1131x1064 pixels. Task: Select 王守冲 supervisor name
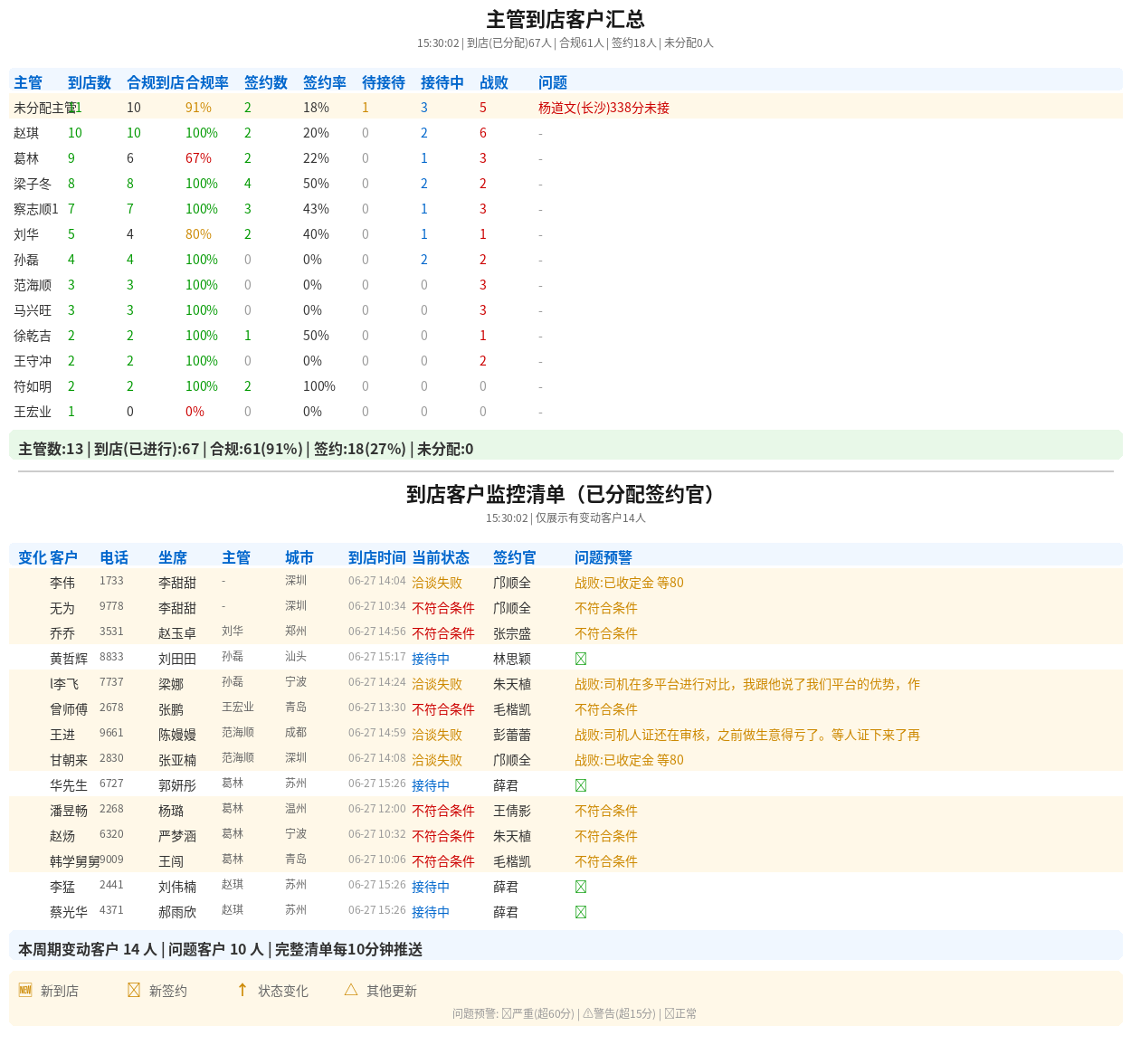[33, 361]
